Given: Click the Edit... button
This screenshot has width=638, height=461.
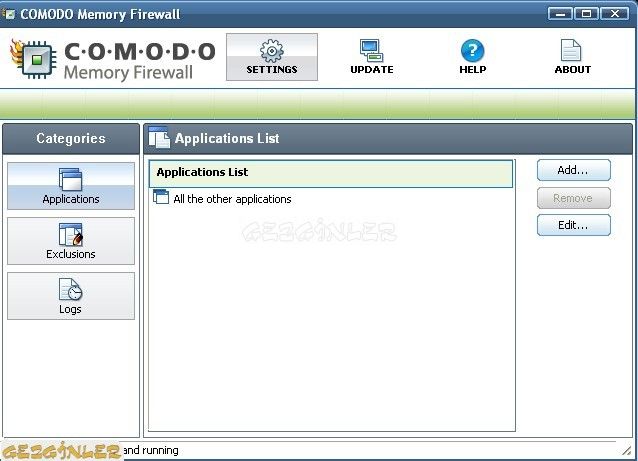Looking at the screenshot, I should coord(573,225).
